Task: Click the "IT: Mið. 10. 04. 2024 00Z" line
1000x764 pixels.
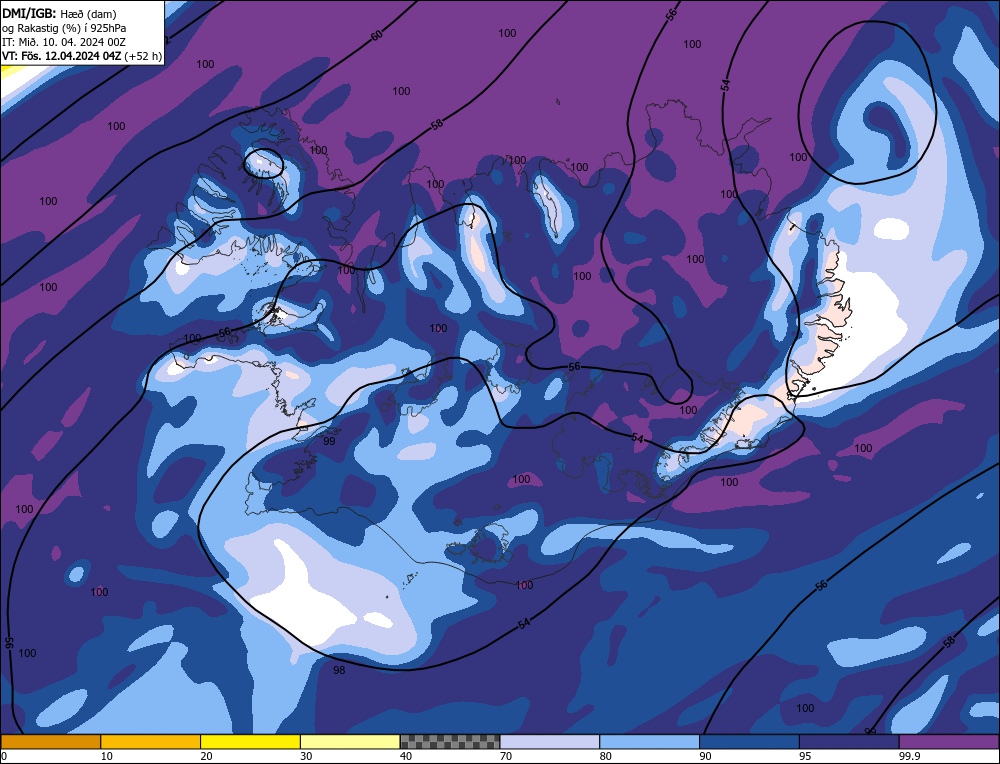Action: pyautogui.click(x=64, y=42)
